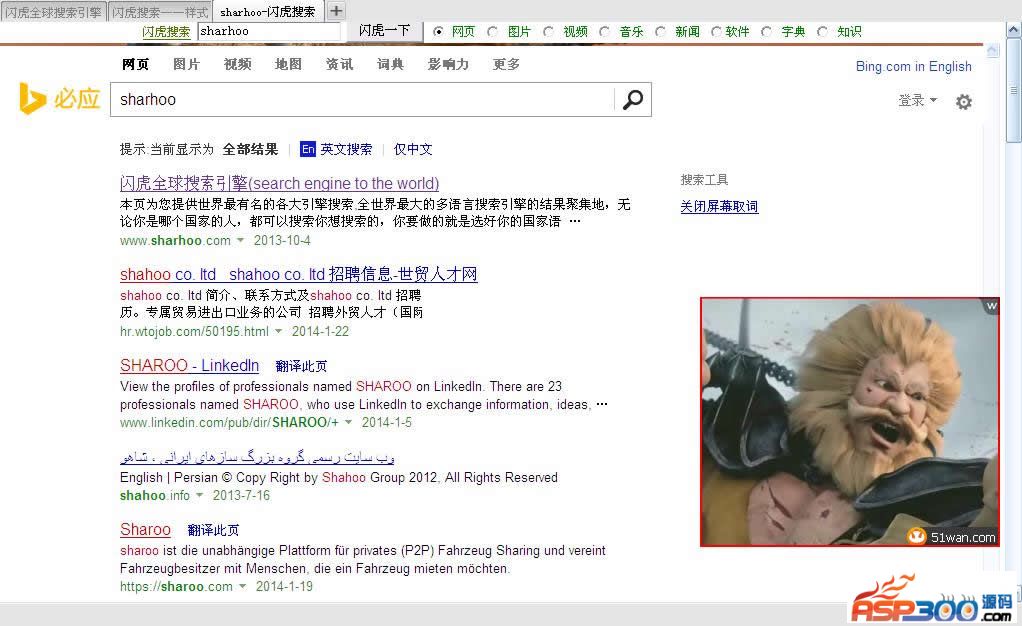
Task: Click the page vertical scrollbar thumb
Action: 1014,89
